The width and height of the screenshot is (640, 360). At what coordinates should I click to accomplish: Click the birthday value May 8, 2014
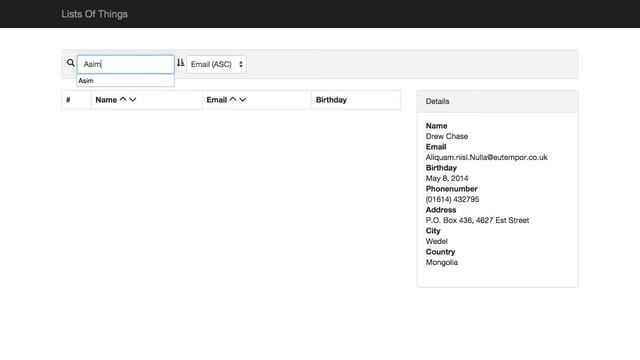point(447,178)
